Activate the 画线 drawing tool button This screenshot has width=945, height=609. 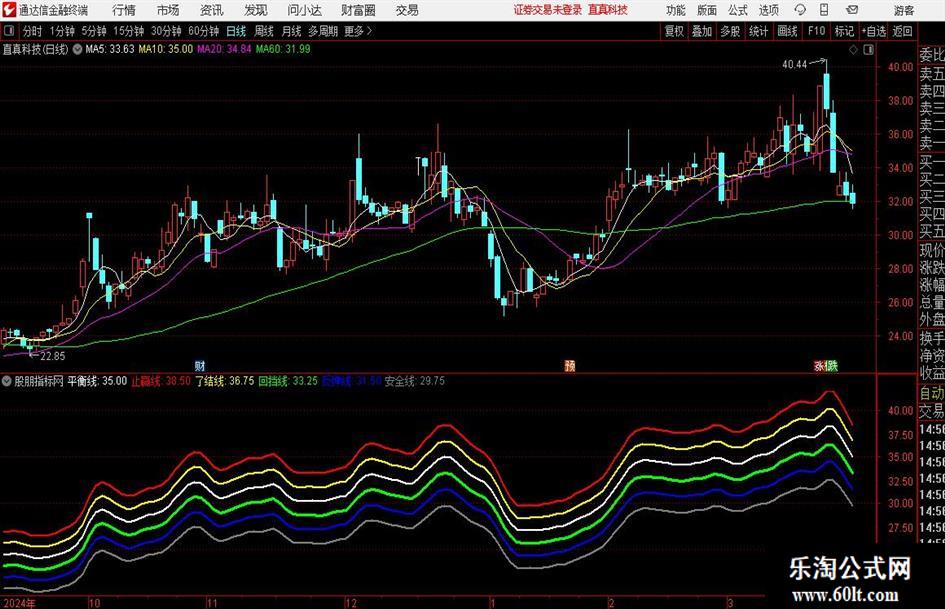coord(787,31)
